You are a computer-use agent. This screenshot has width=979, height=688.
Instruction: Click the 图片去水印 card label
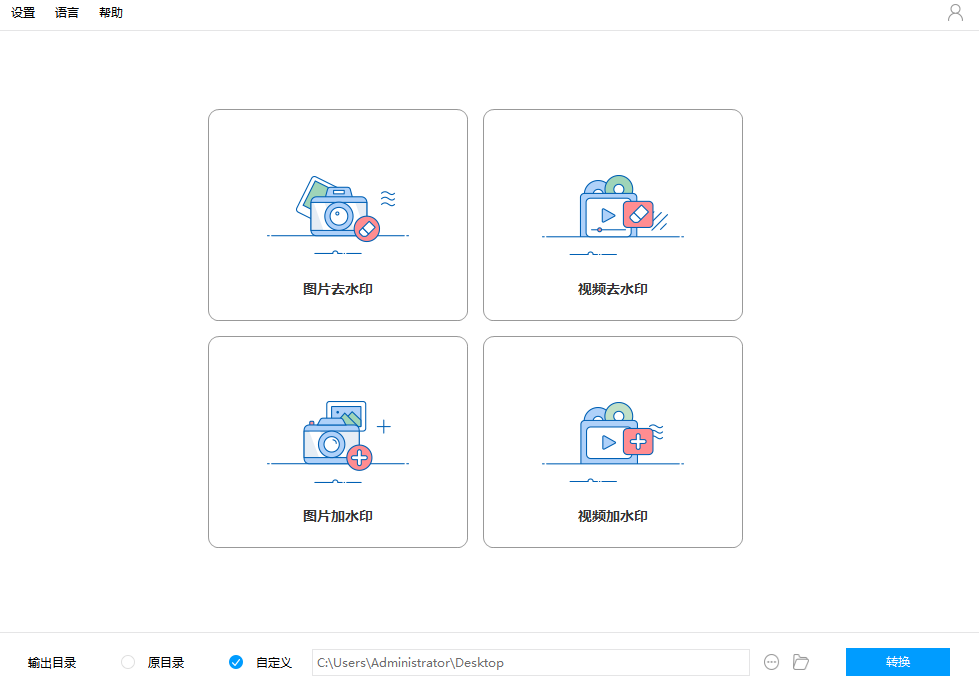(338, 290)
